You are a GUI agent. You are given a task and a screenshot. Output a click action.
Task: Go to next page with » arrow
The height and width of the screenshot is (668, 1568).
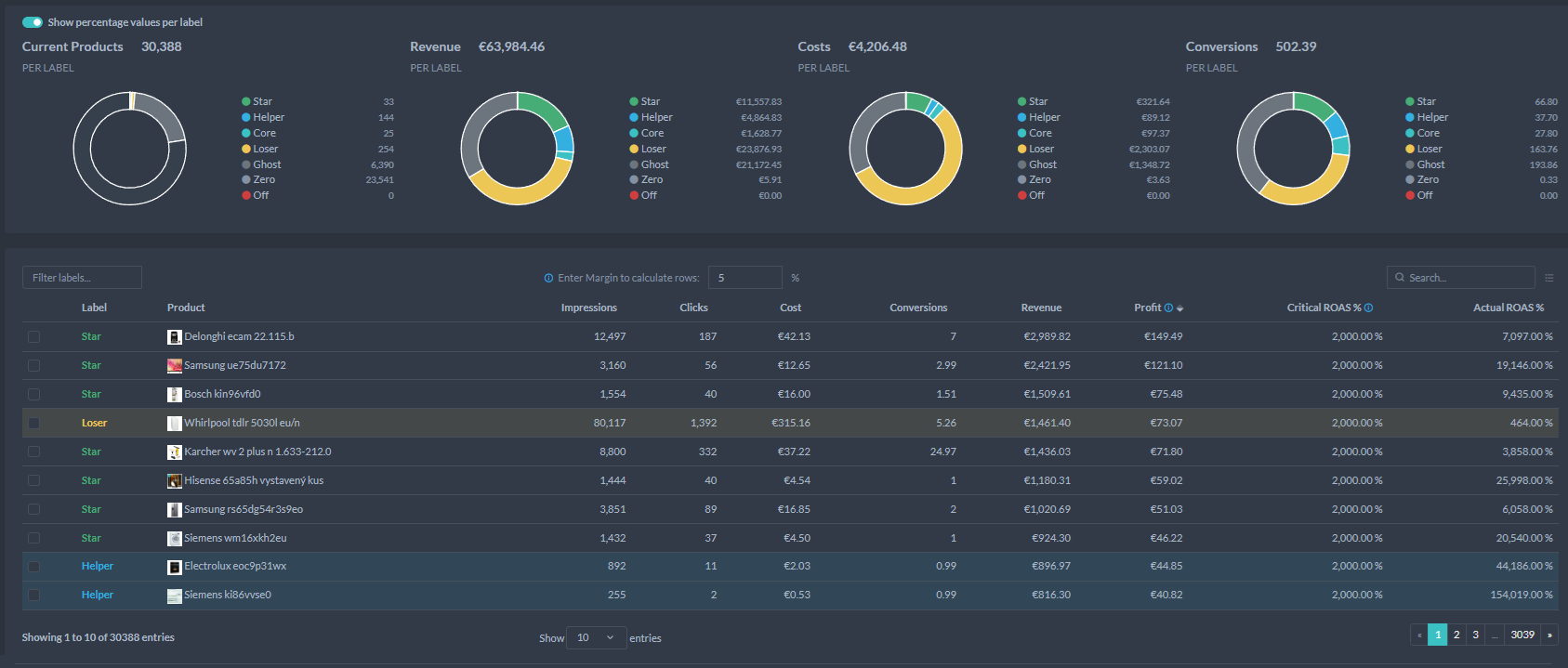point(1549,635)
